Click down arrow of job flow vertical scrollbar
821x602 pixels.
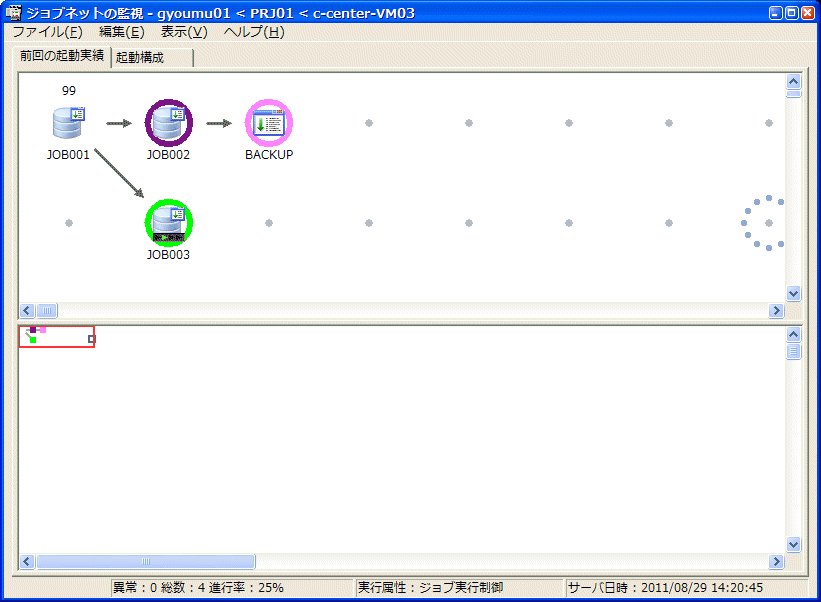(793, 293)
